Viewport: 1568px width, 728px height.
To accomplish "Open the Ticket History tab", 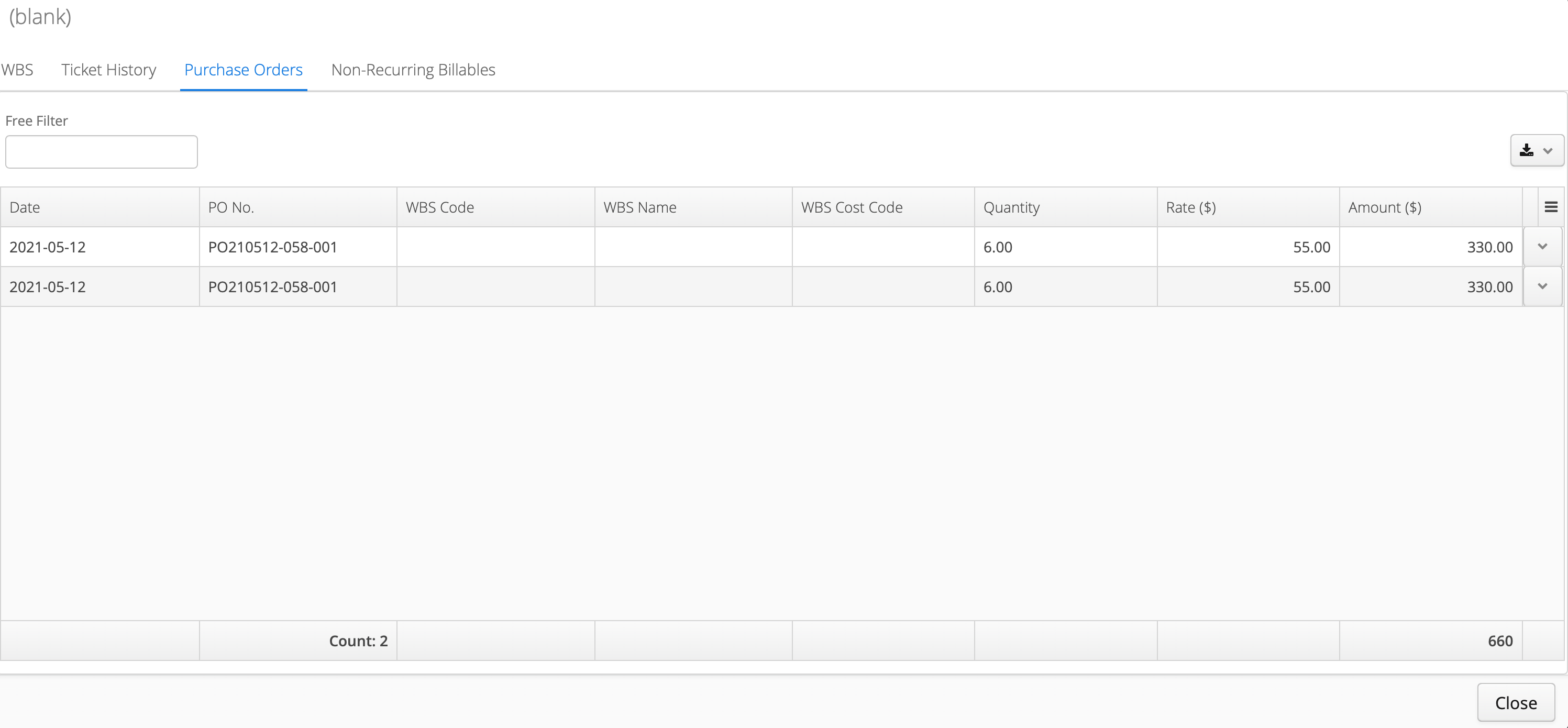I will tap(109, 70).
